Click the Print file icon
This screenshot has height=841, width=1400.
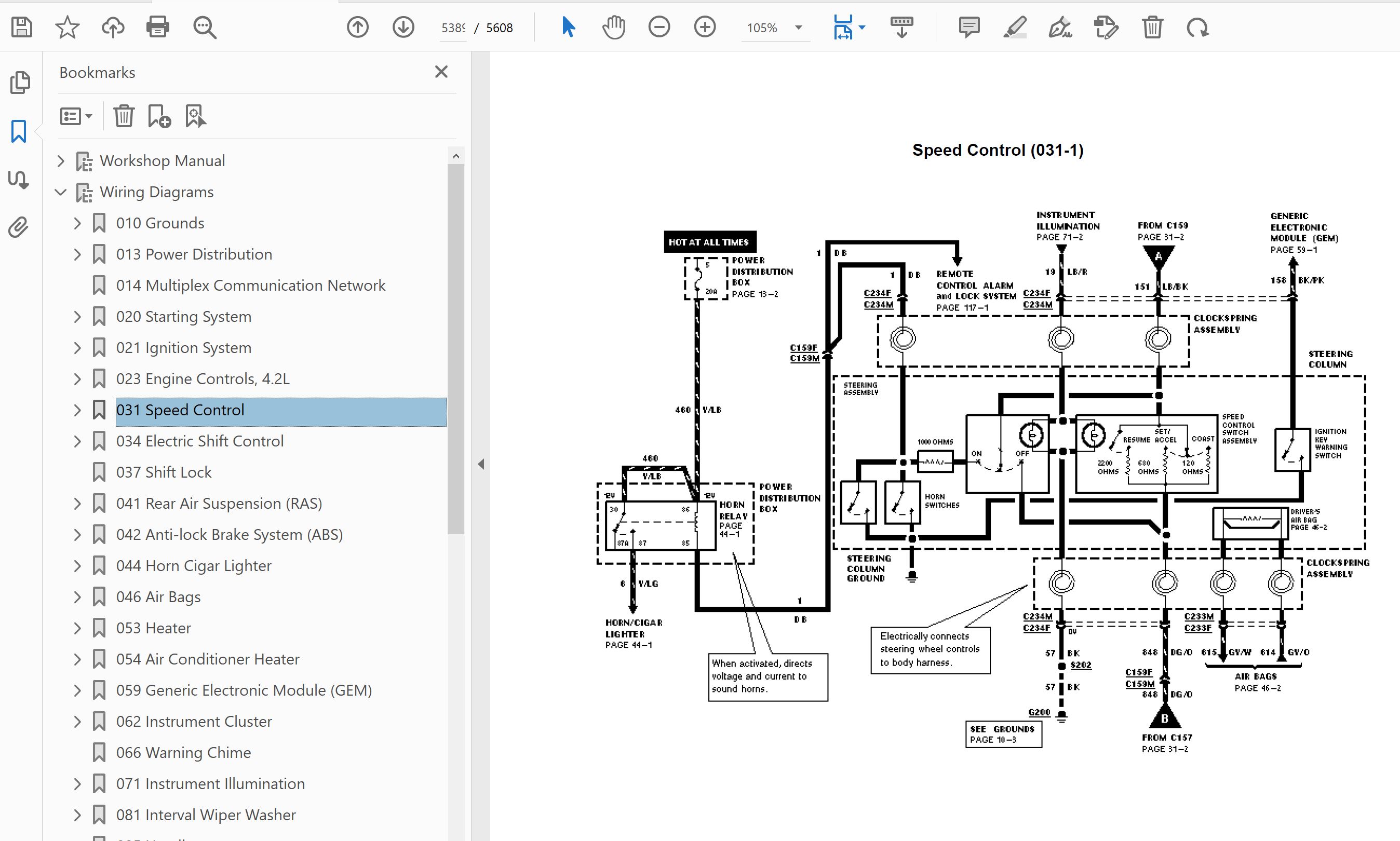[157, 27]
